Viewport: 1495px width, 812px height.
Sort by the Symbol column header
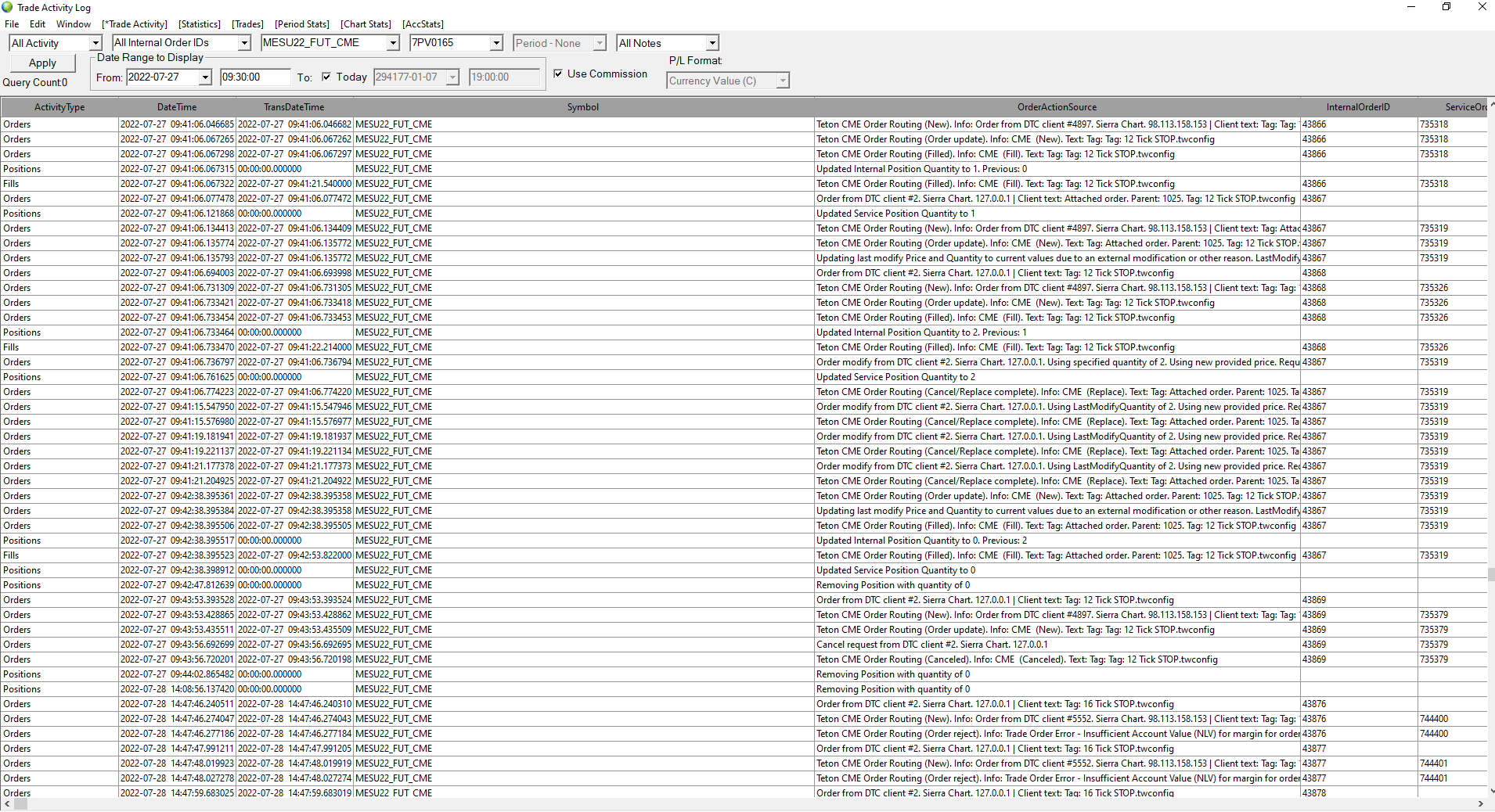(583, 107)
